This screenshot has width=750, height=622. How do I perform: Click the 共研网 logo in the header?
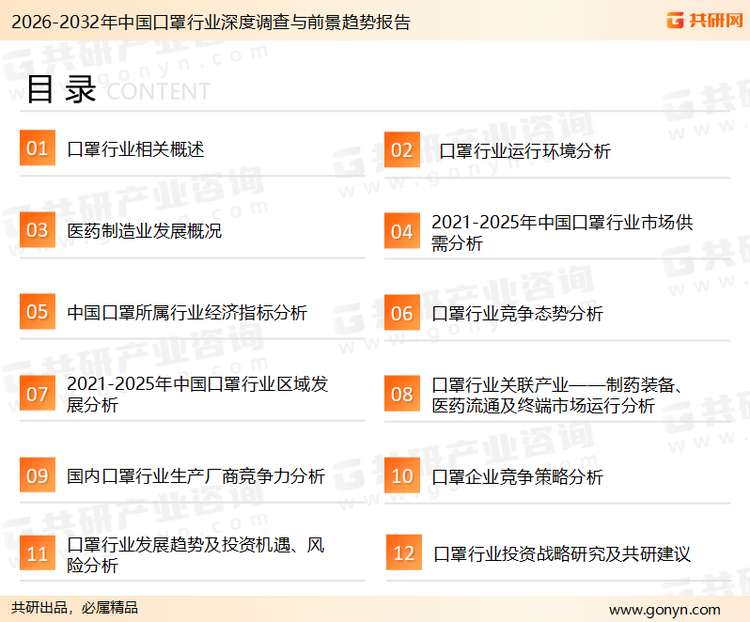point(705,20)
